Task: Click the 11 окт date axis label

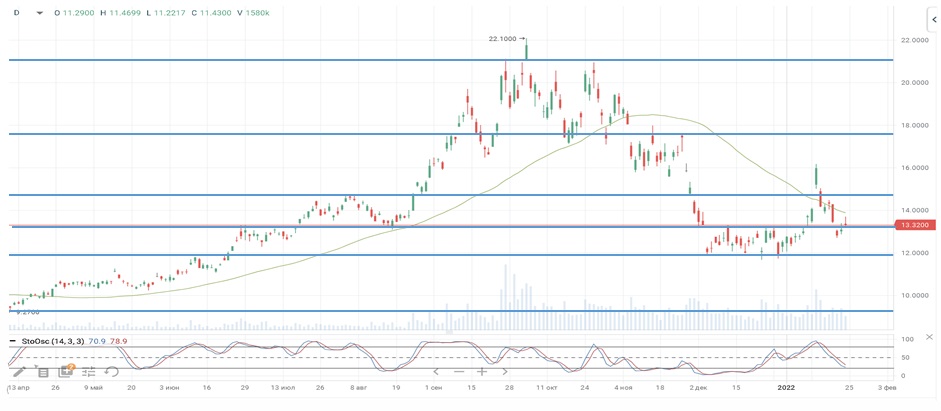Action: point(547,388)
